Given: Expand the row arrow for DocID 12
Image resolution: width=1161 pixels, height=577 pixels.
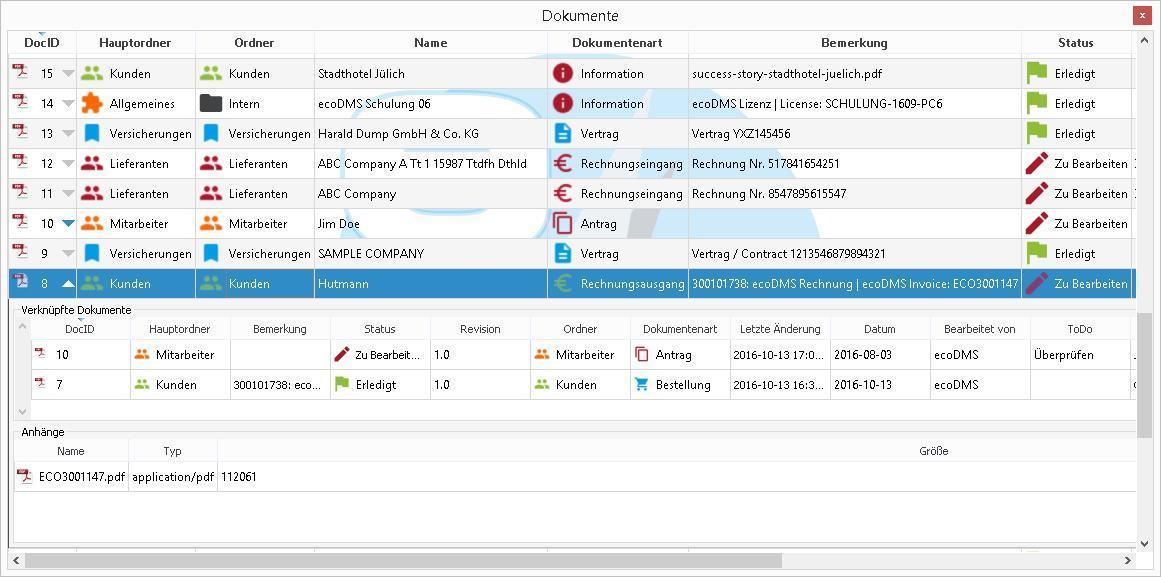Looking at the screenshot, I should coord(68,164).
